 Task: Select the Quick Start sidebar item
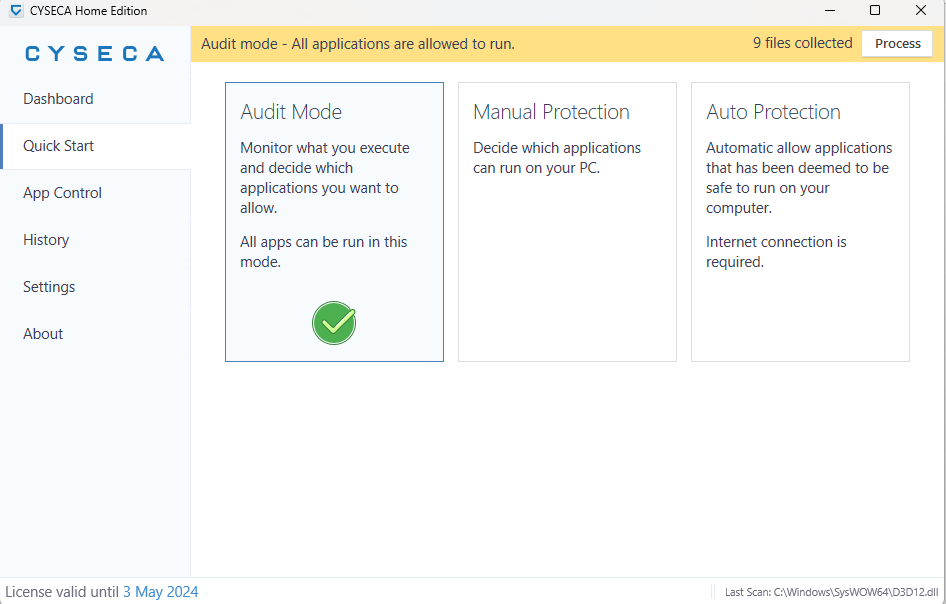coord(95,146)
